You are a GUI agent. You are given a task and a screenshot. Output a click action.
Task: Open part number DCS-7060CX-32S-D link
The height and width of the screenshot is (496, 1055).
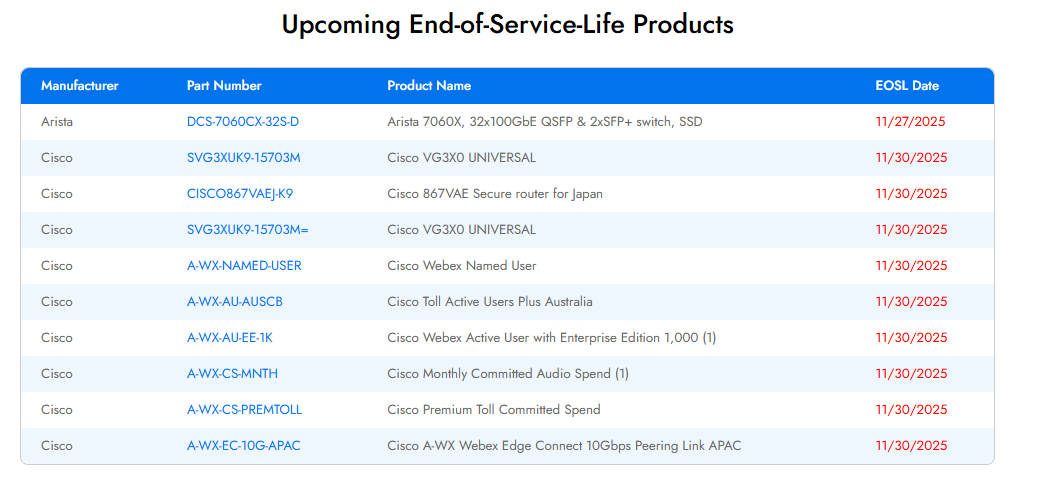point(243,122)
